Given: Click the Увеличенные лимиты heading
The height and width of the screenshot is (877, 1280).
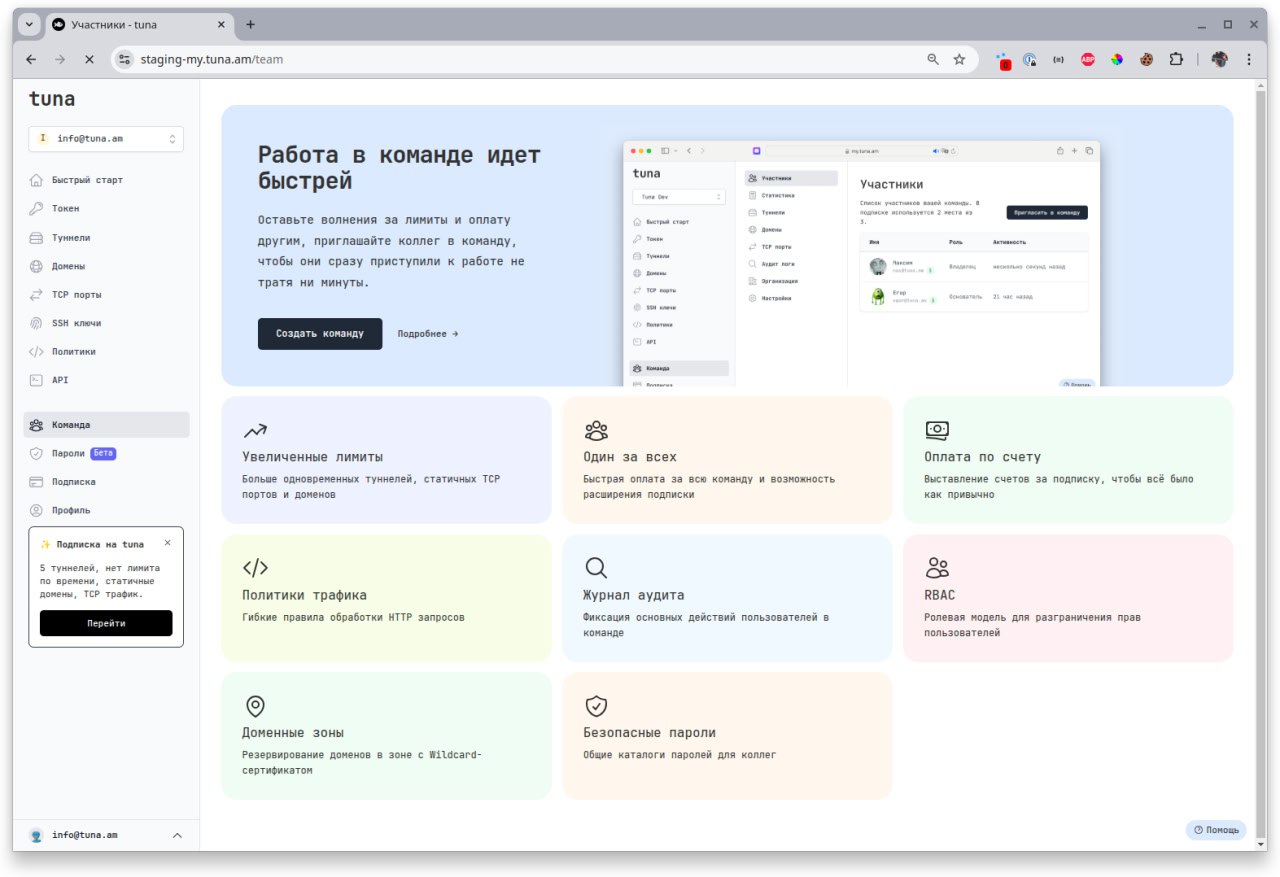Looking at the screenshot, I should pyautogui.click(x=312, y=457).
